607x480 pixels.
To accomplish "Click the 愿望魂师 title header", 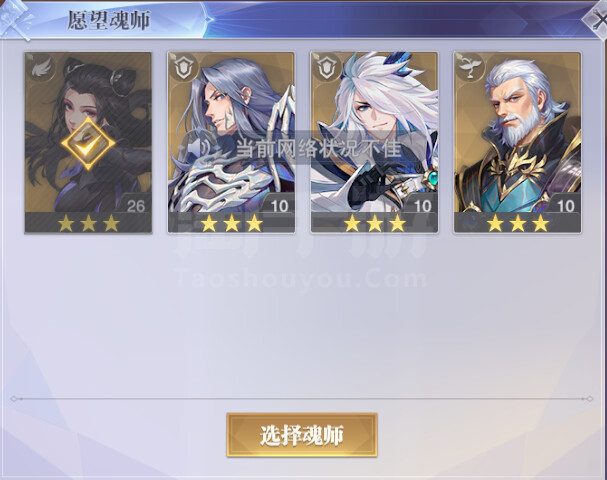I will [109, 20].
